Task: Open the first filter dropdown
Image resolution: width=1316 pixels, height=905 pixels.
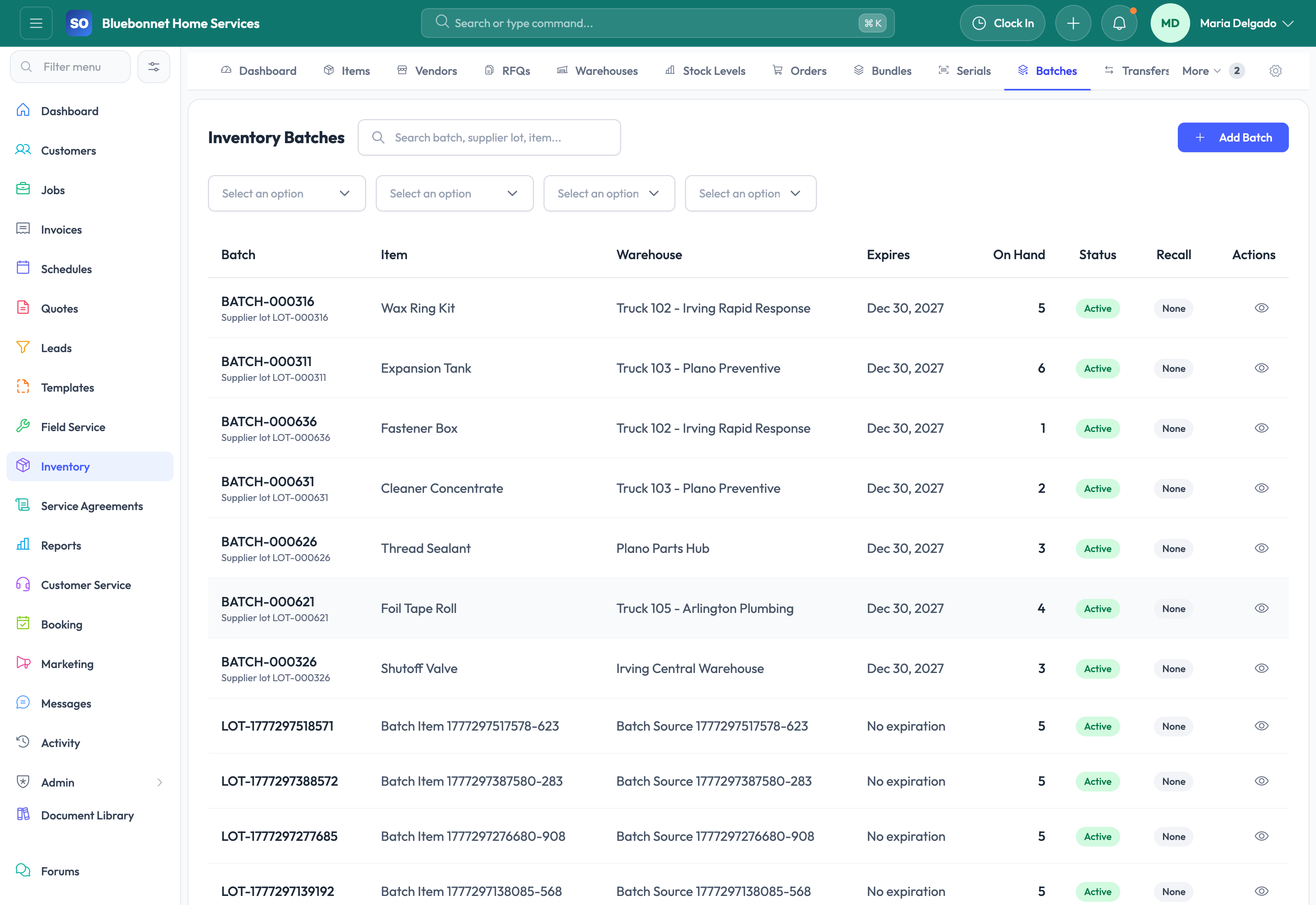Action: (287, 193)
